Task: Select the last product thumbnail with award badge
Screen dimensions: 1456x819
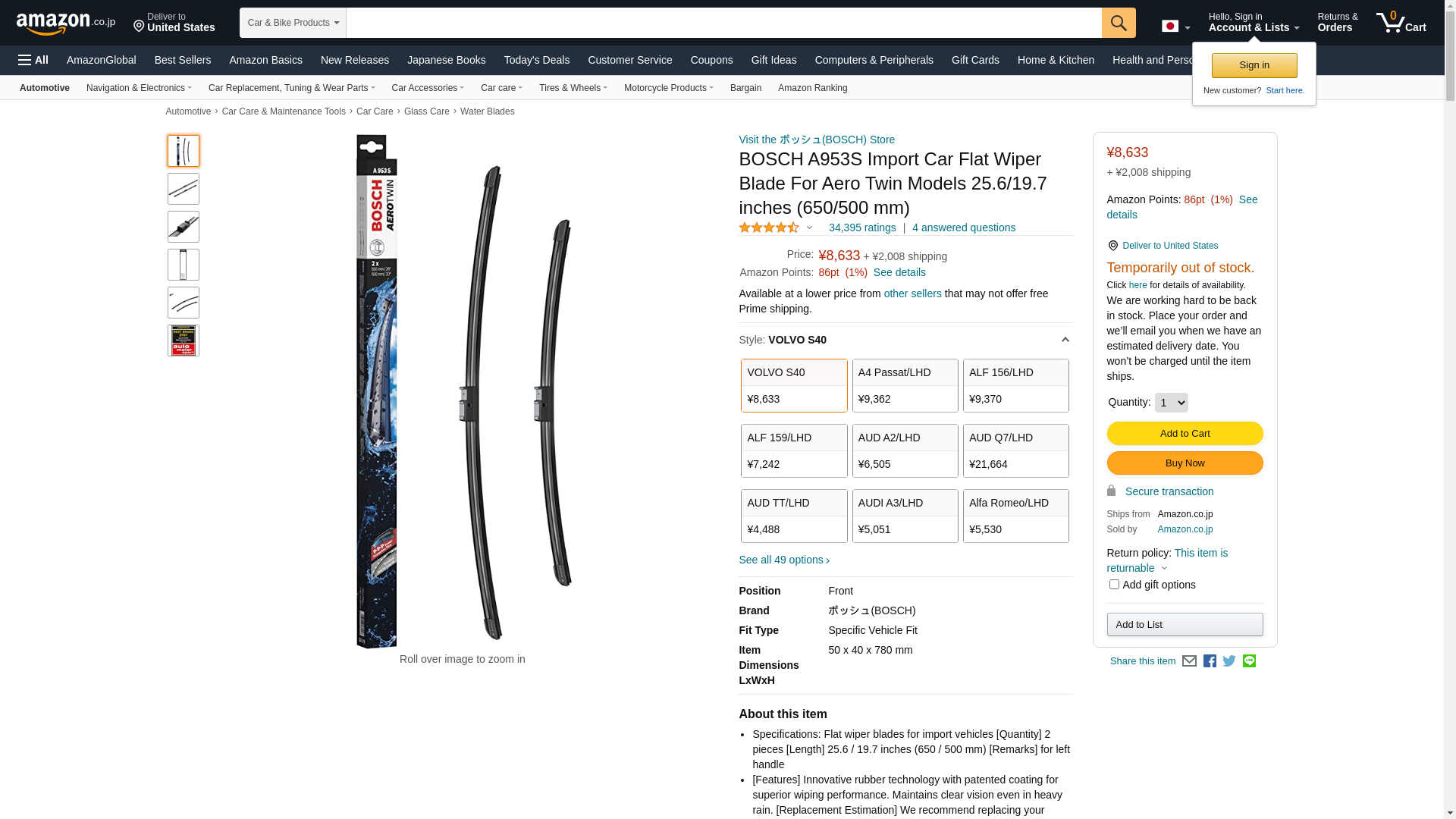Action: coord(184,340)
